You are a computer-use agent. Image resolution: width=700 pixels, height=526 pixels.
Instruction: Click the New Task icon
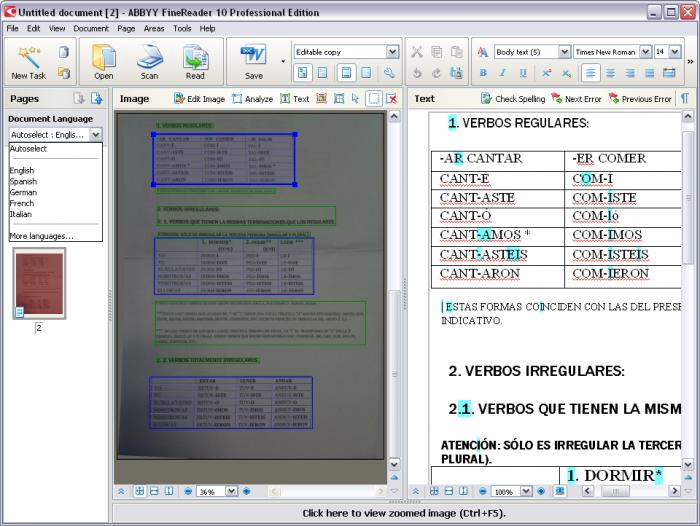27,58
